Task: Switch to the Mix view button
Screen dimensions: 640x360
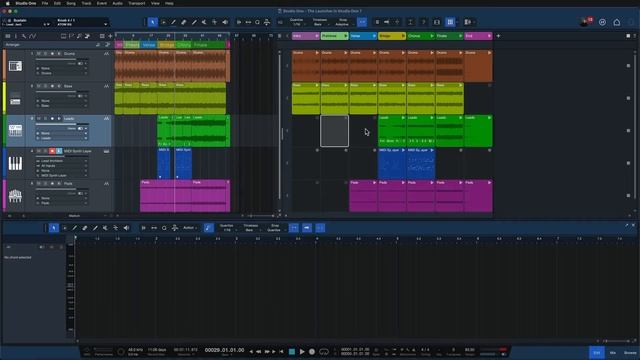Action: click(613, 352)
